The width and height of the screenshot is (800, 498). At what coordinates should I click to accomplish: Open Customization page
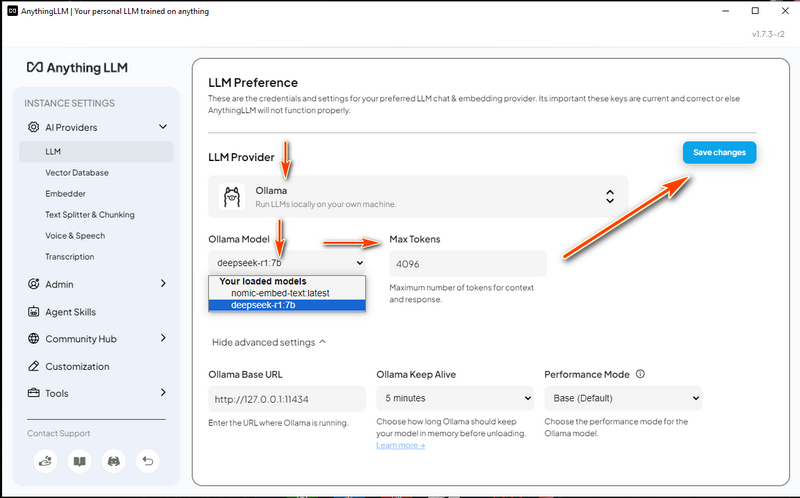click(x=77, y=366)
